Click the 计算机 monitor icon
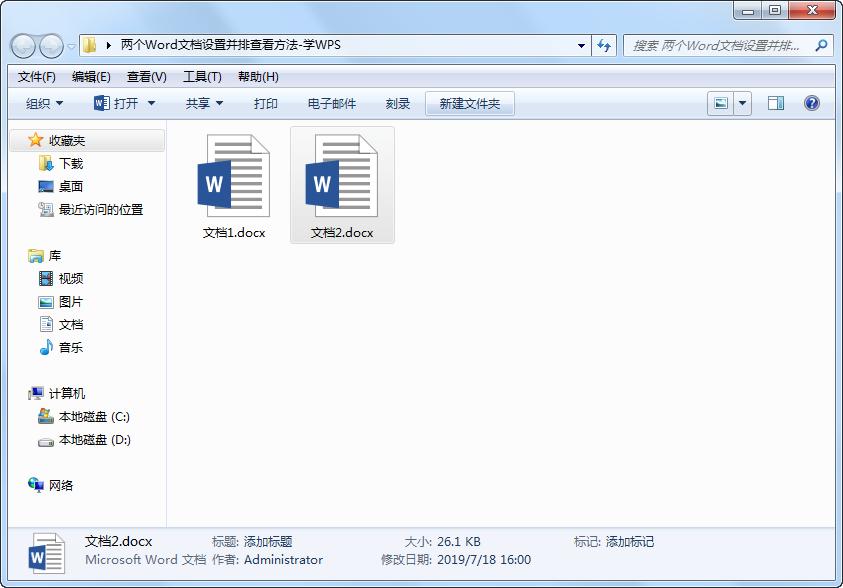Viewport: 843px width, 588px height. tap(36, 393)
